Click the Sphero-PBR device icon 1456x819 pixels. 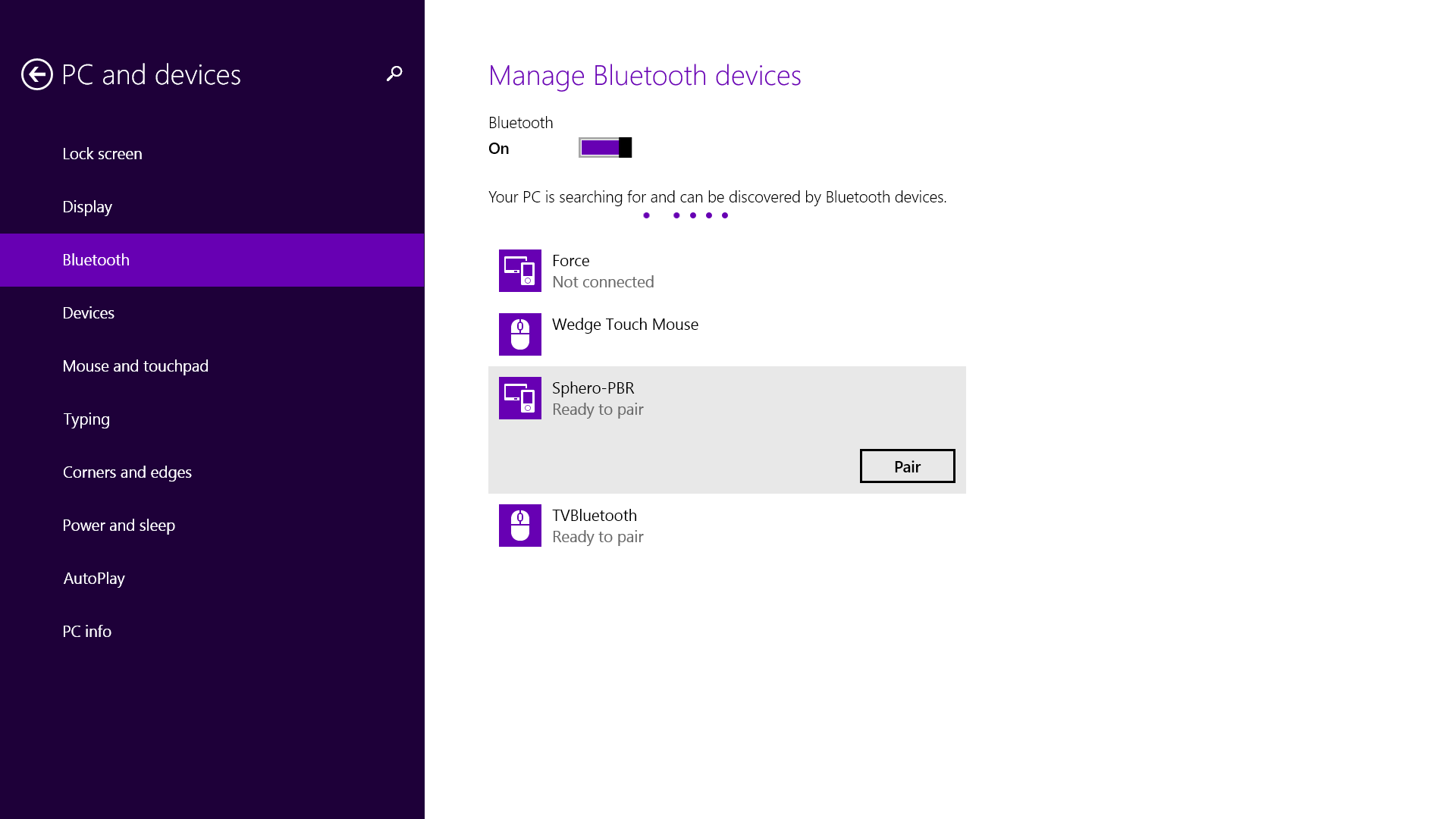pyautogui.click(x=520, y=398)
